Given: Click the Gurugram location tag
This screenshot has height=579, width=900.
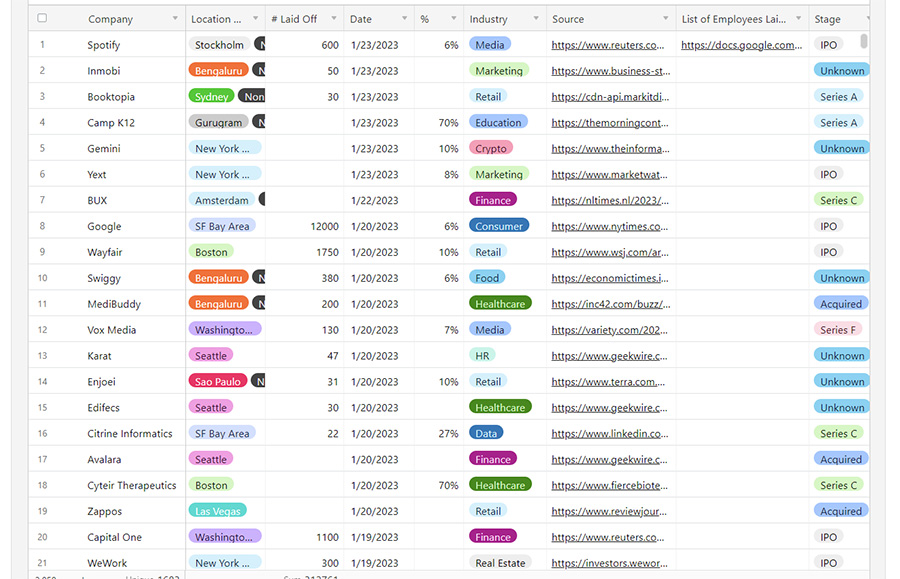Looking at the screenshot, I should 219,122.
